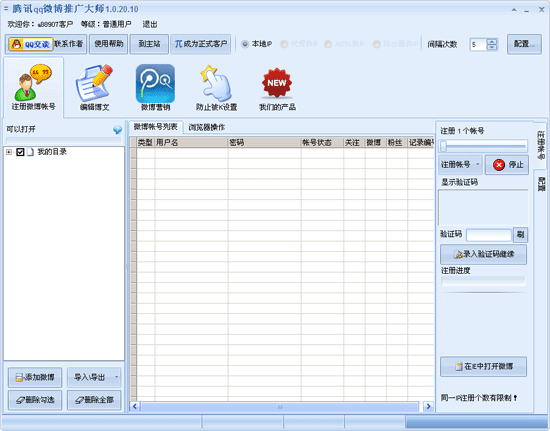This screenshot has height=431, width=550.
Task: Open the 导入\导出 dropdown button
Action: point(94,377)
